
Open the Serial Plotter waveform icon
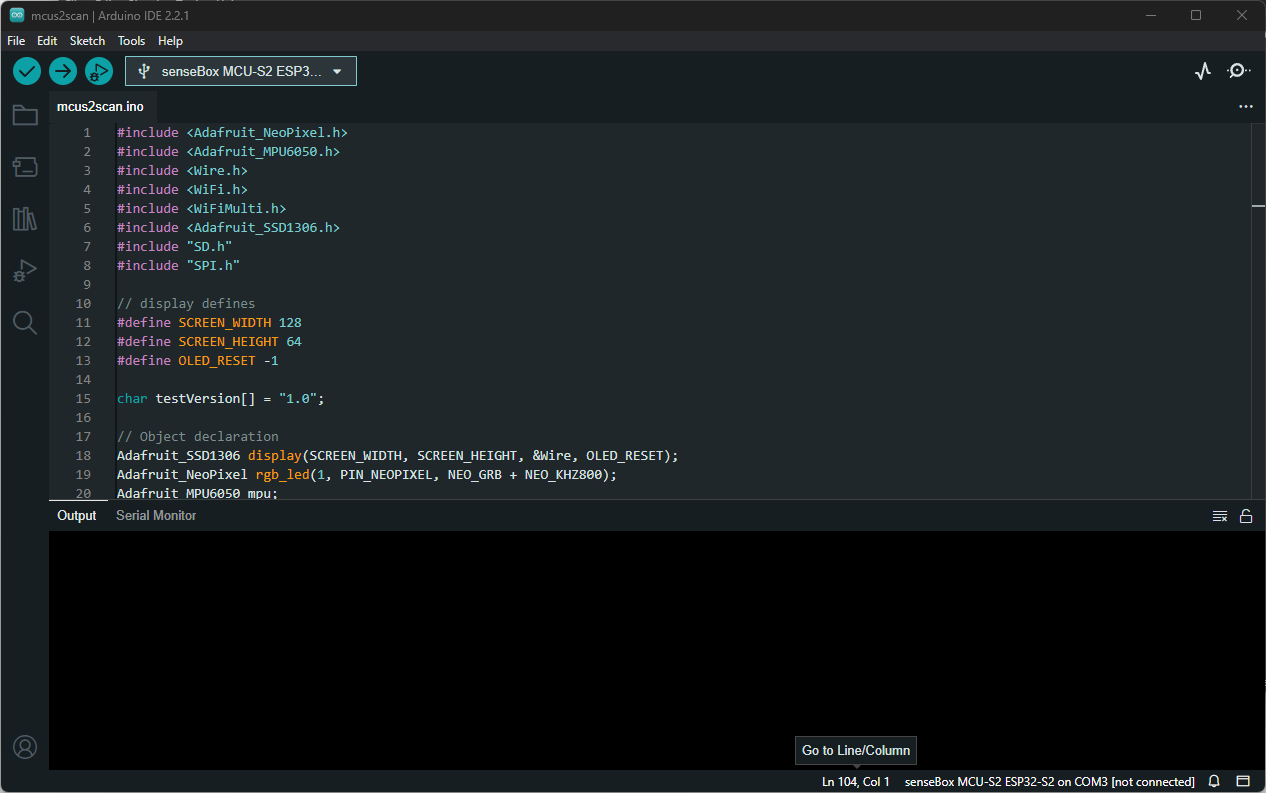coord(1203,71)
